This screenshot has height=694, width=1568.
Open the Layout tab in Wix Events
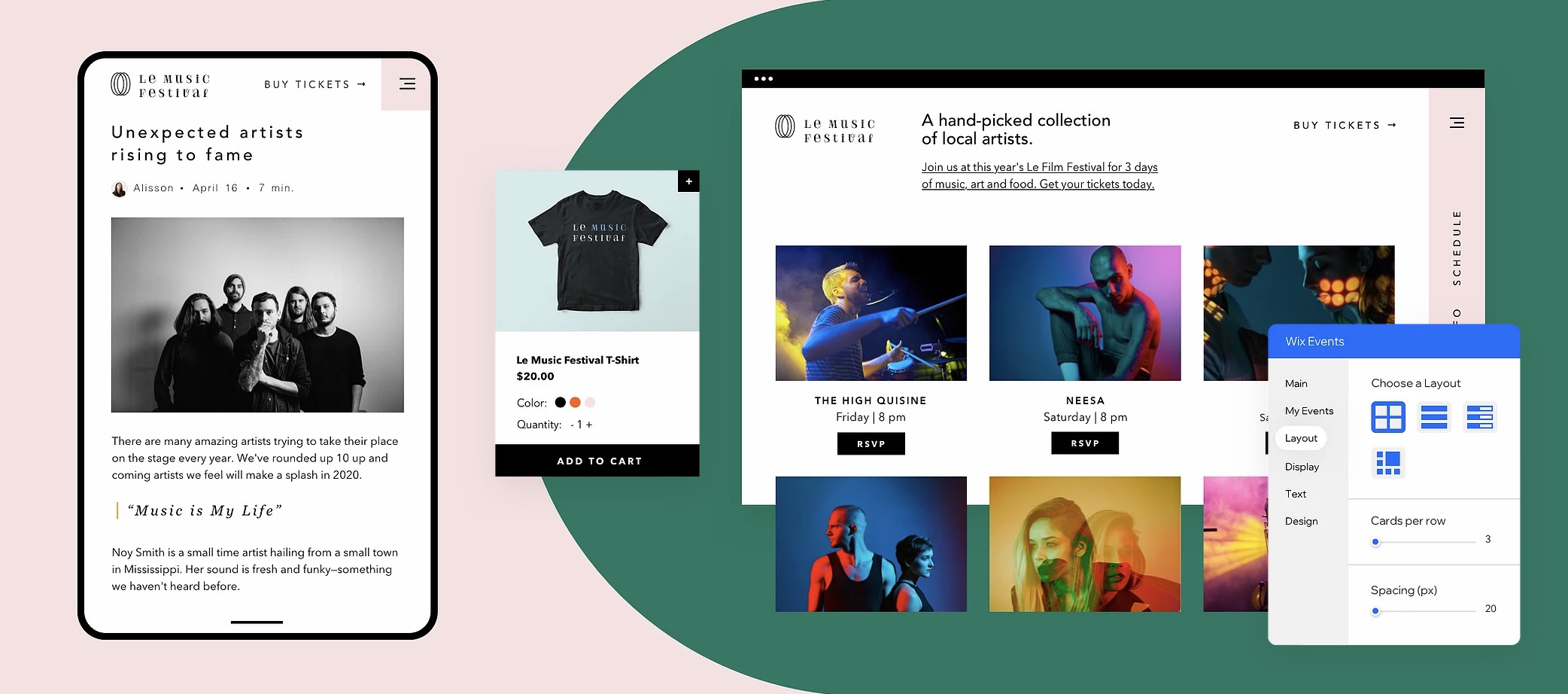pos(1301,438)
